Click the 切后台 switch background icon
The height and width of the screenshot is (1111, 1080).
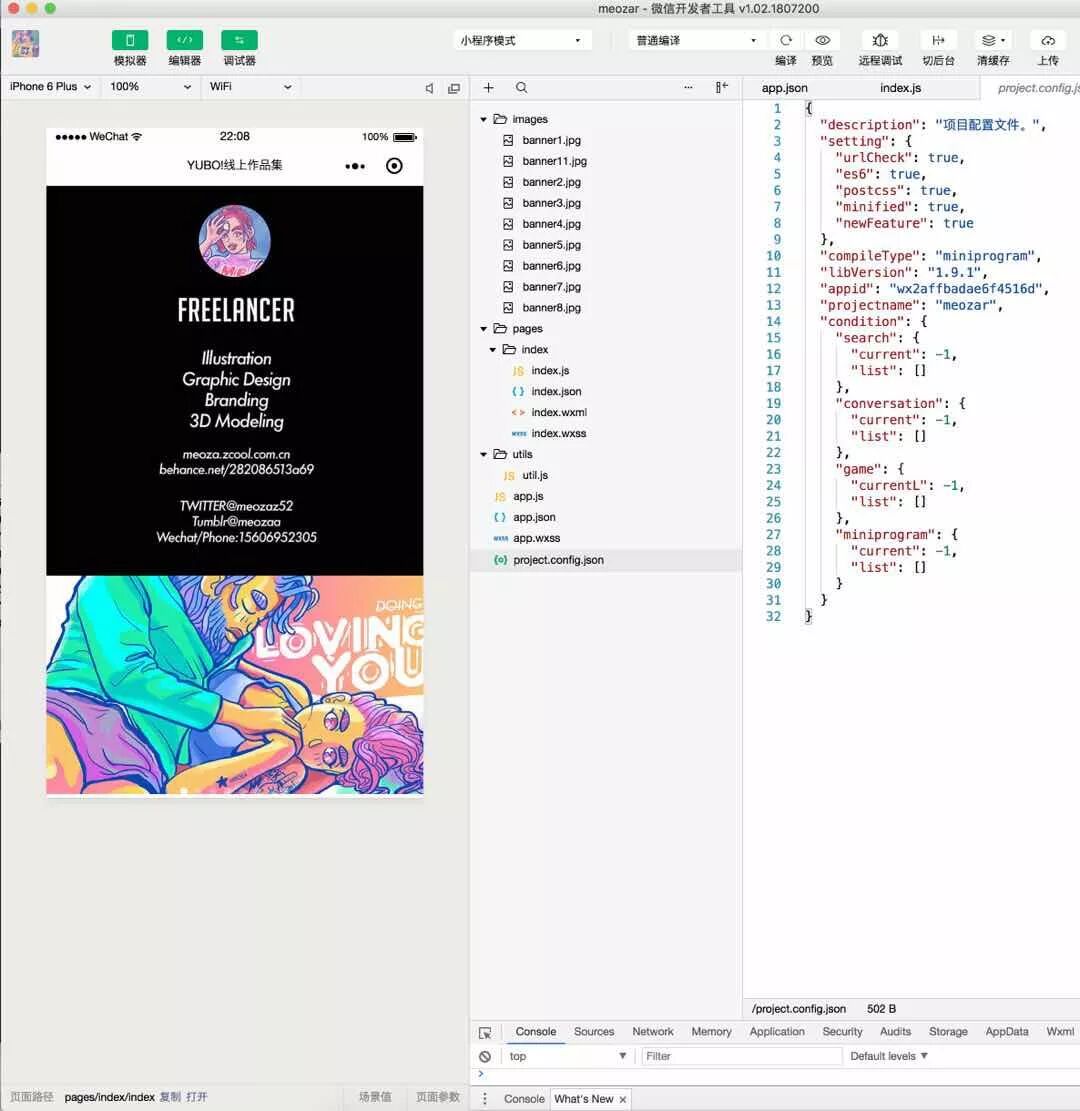[938, 40]
